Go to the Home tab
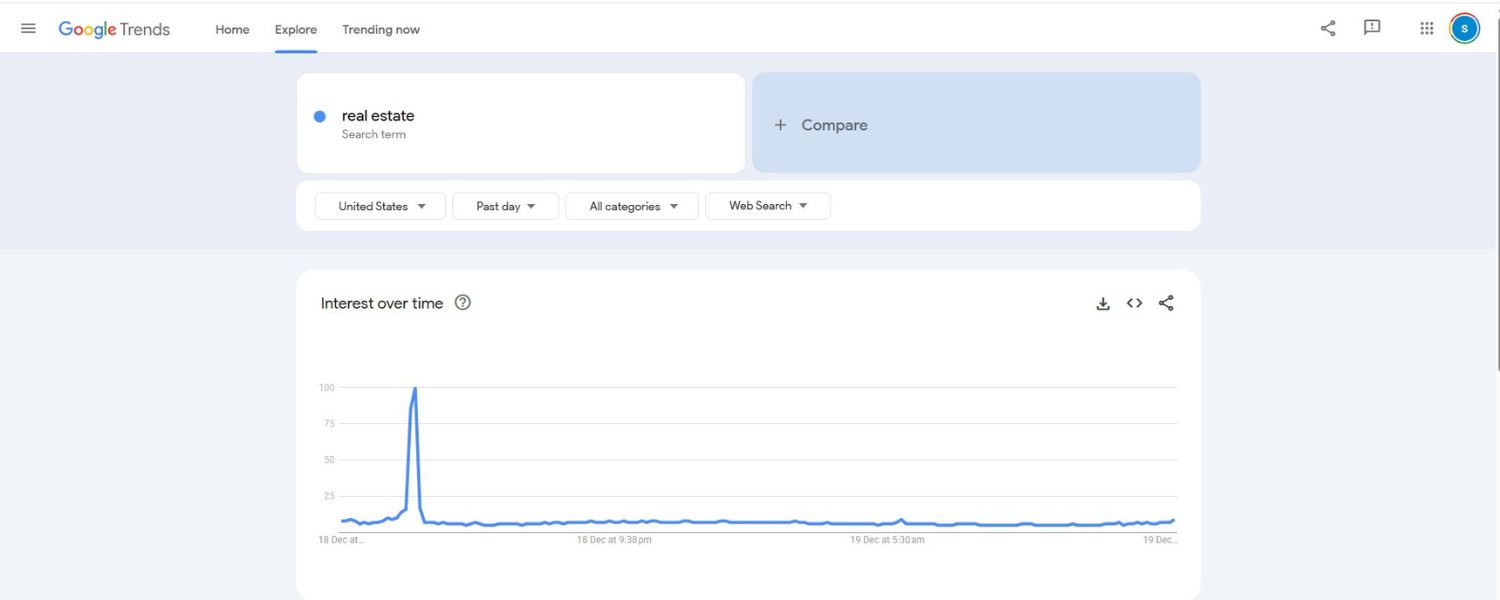This screenshot has height=600, width=1500. (x=232, y=30)
